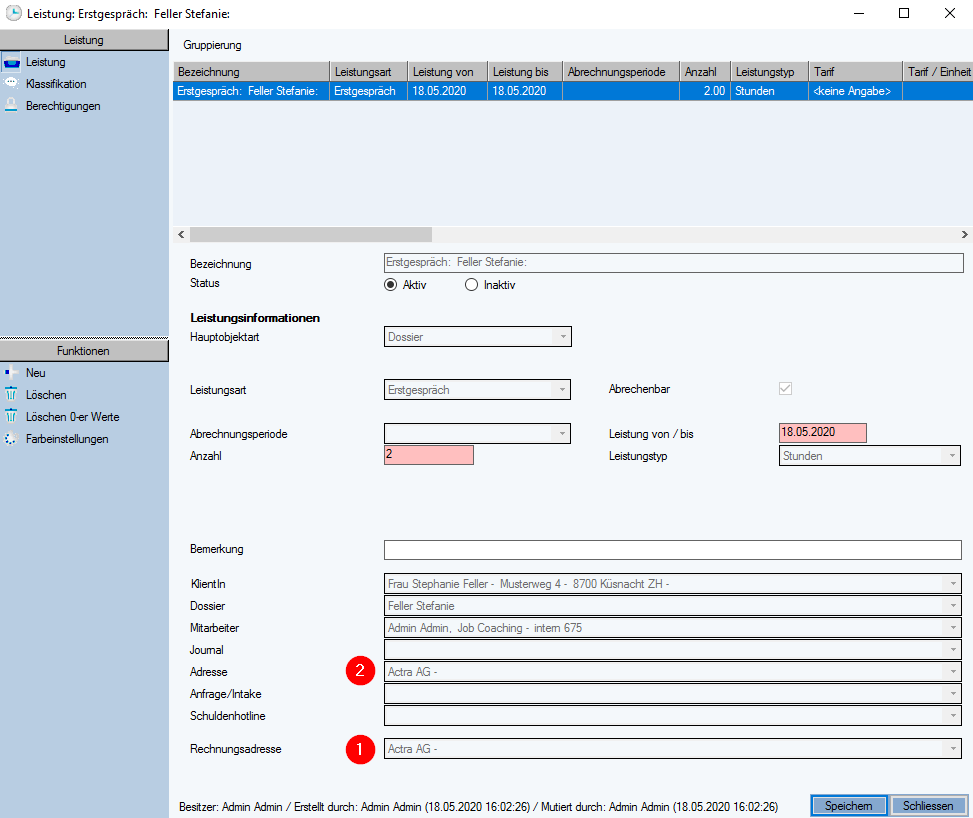Focus the Leistung von / bis date field

tap(823, 433)
